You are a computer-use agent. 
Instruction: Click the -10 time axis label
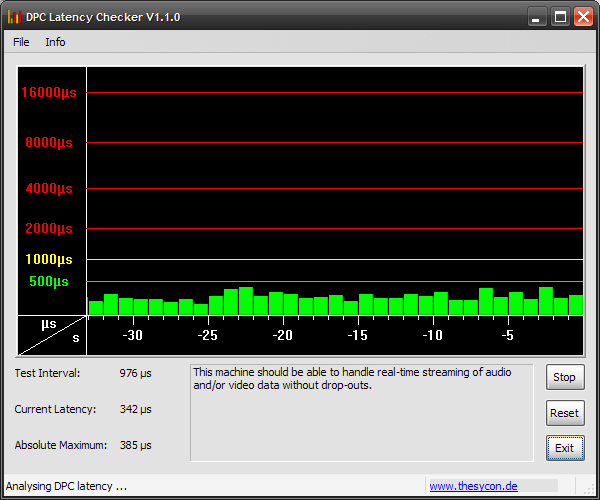point(432,336)
